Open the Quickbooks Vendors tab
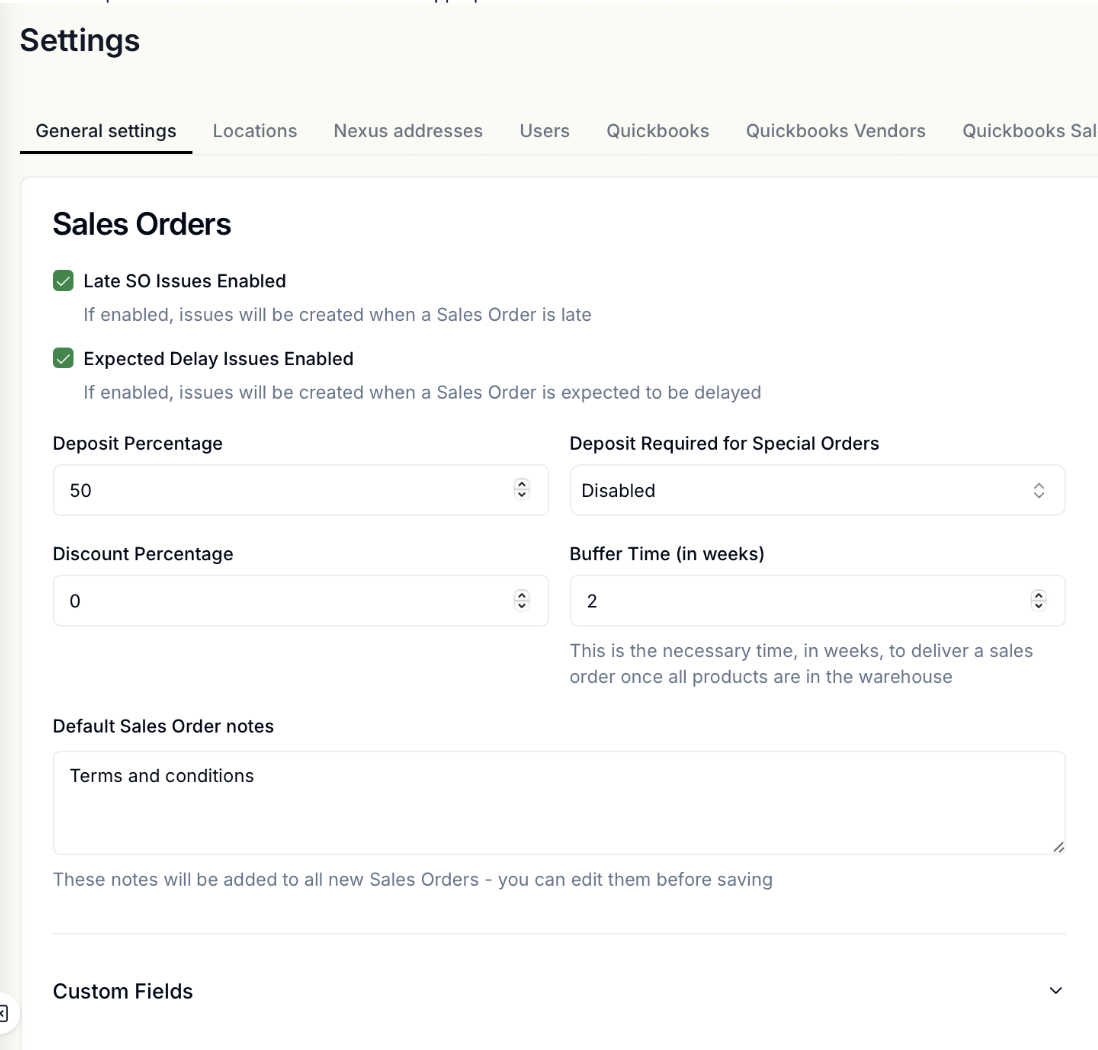1098x1050 pixels. tap(835, 131)
